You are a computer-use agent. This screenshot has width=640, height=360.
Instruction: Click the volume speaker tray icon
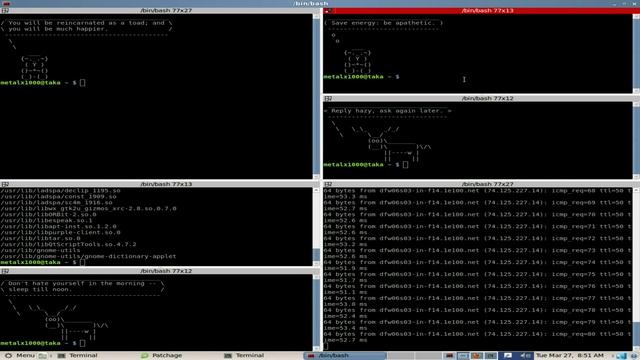pos(524,356)
